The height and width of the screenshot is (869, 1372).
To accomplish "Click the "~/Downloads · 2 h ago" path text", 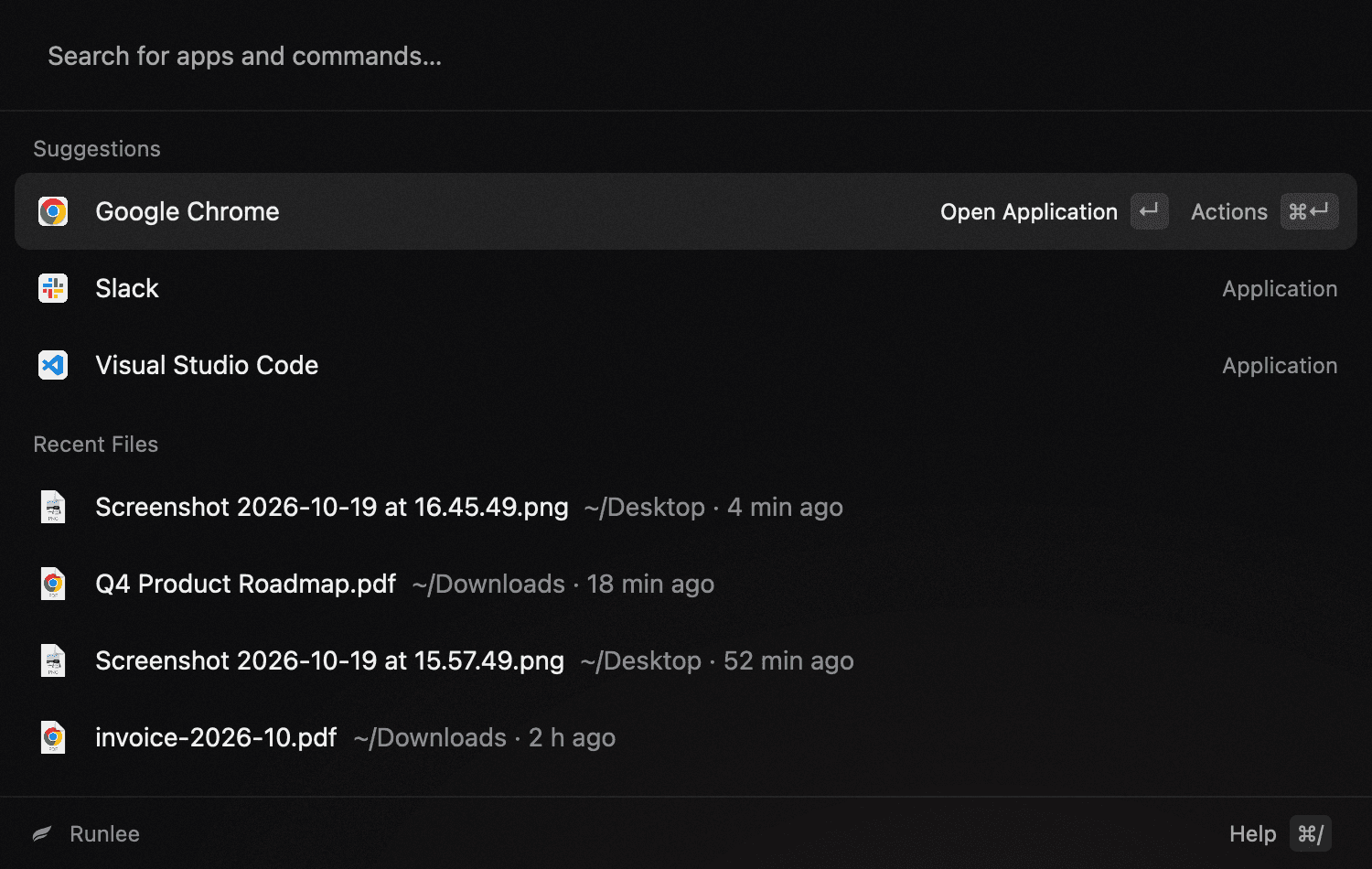I will [485, 737].
